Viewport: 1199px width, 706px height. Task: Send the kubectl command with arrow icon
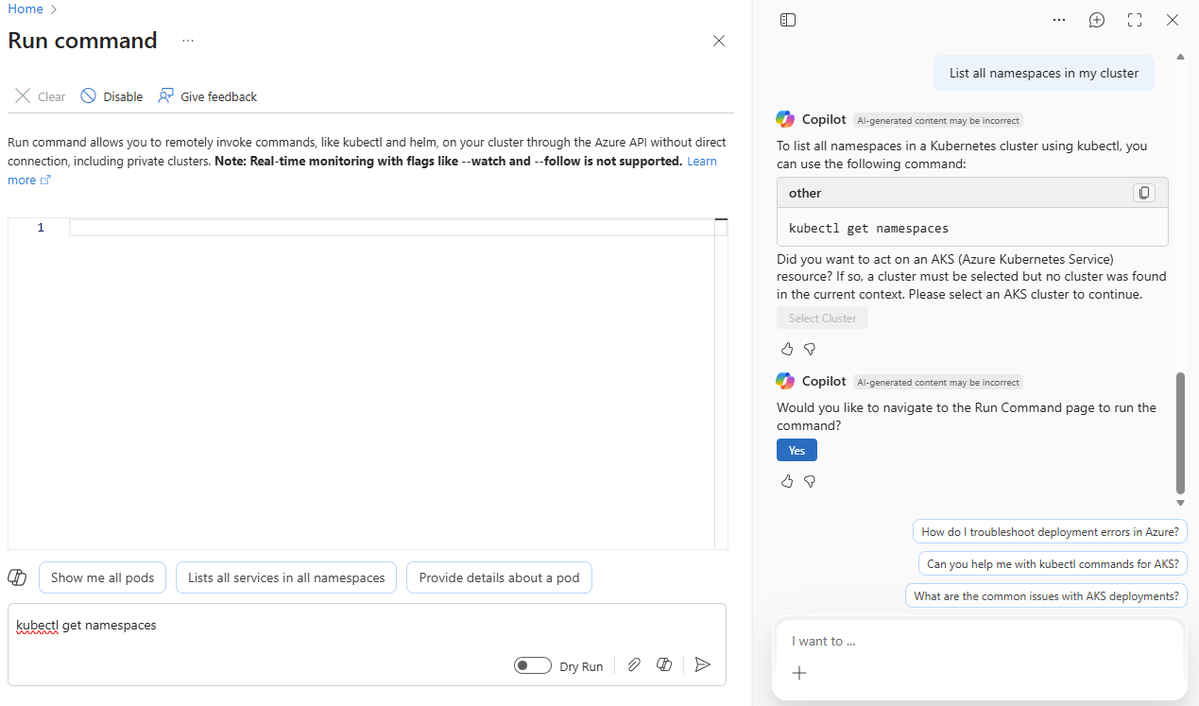click(x=703, y=665)
